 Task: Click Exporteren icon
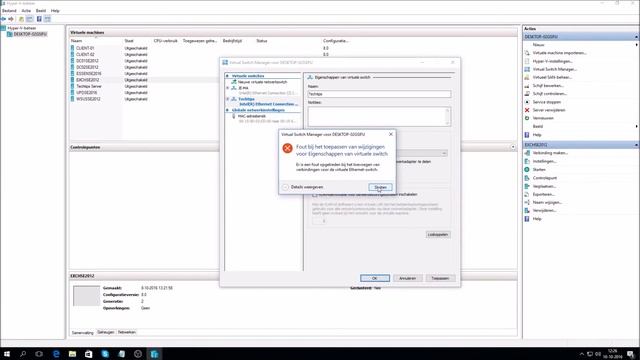click(x=527, y=194)
